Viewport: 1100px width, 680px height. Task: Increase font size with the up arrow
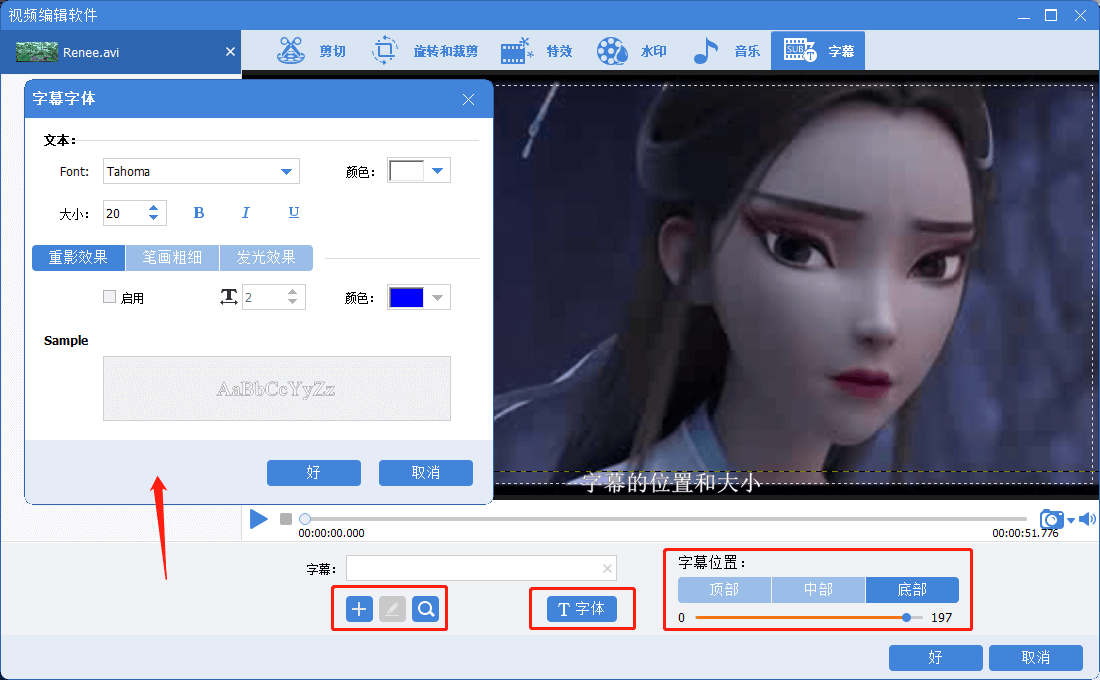point(154,207)
